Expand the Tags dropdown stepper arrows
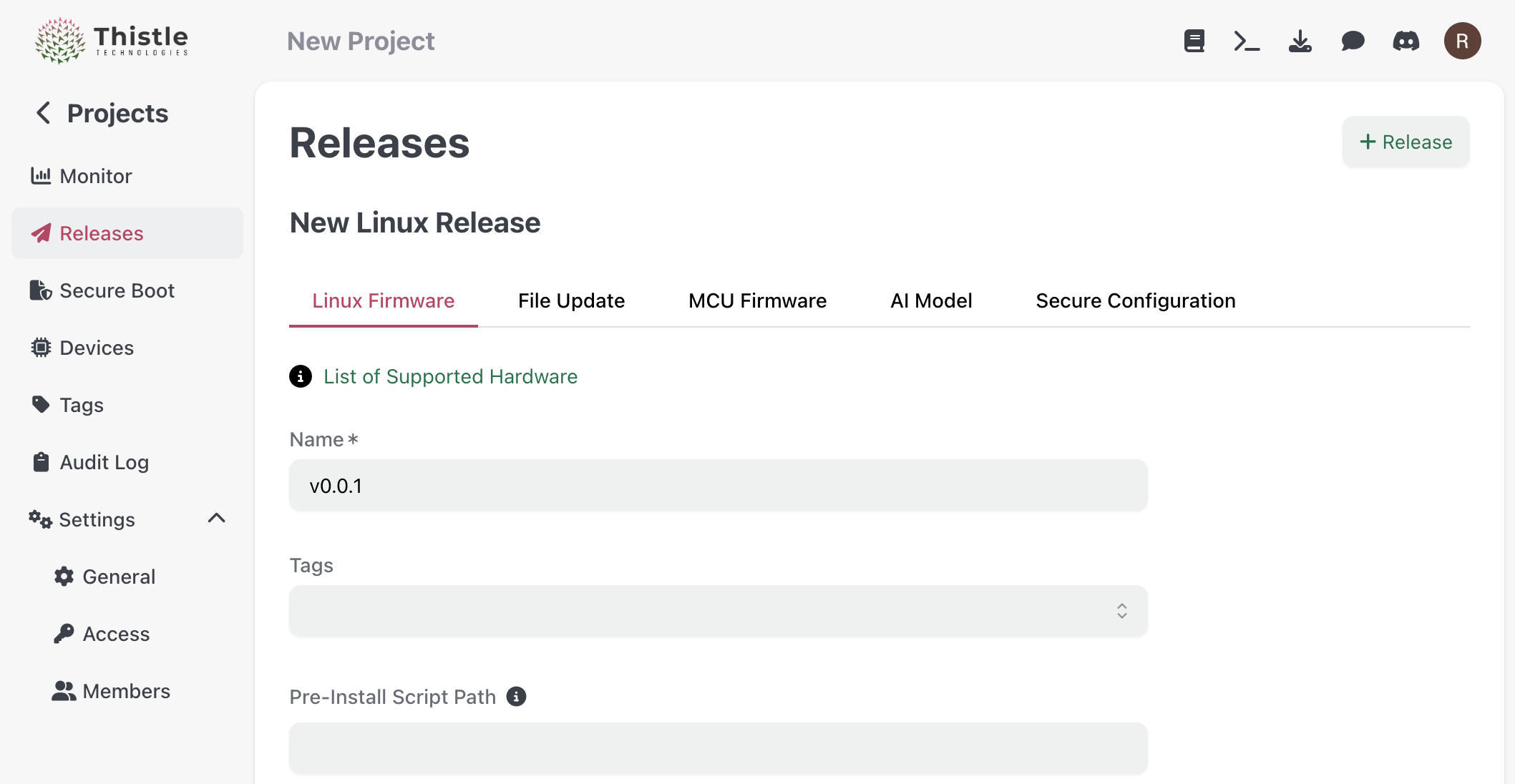1515x784 pixels. (x=1122, y=610)
